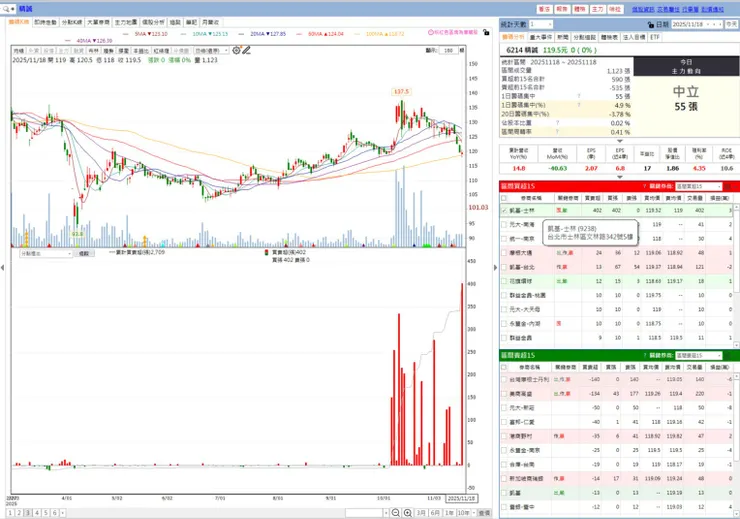Image resolution: width=740 pixels, height=519 pixels.
Task: Click the 買賣超 column header in buy table
Action: click(x=592, y=198)
